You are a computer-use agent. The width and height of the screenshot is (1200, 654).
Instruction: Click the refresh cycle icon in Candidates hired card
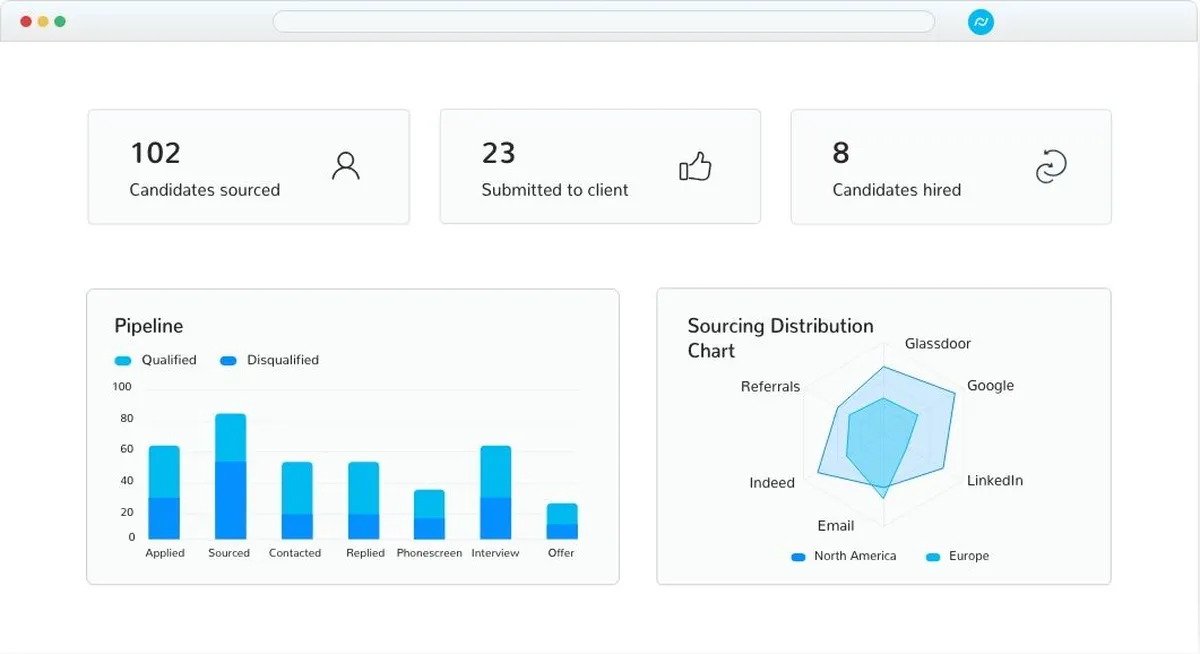point(1051,167)
